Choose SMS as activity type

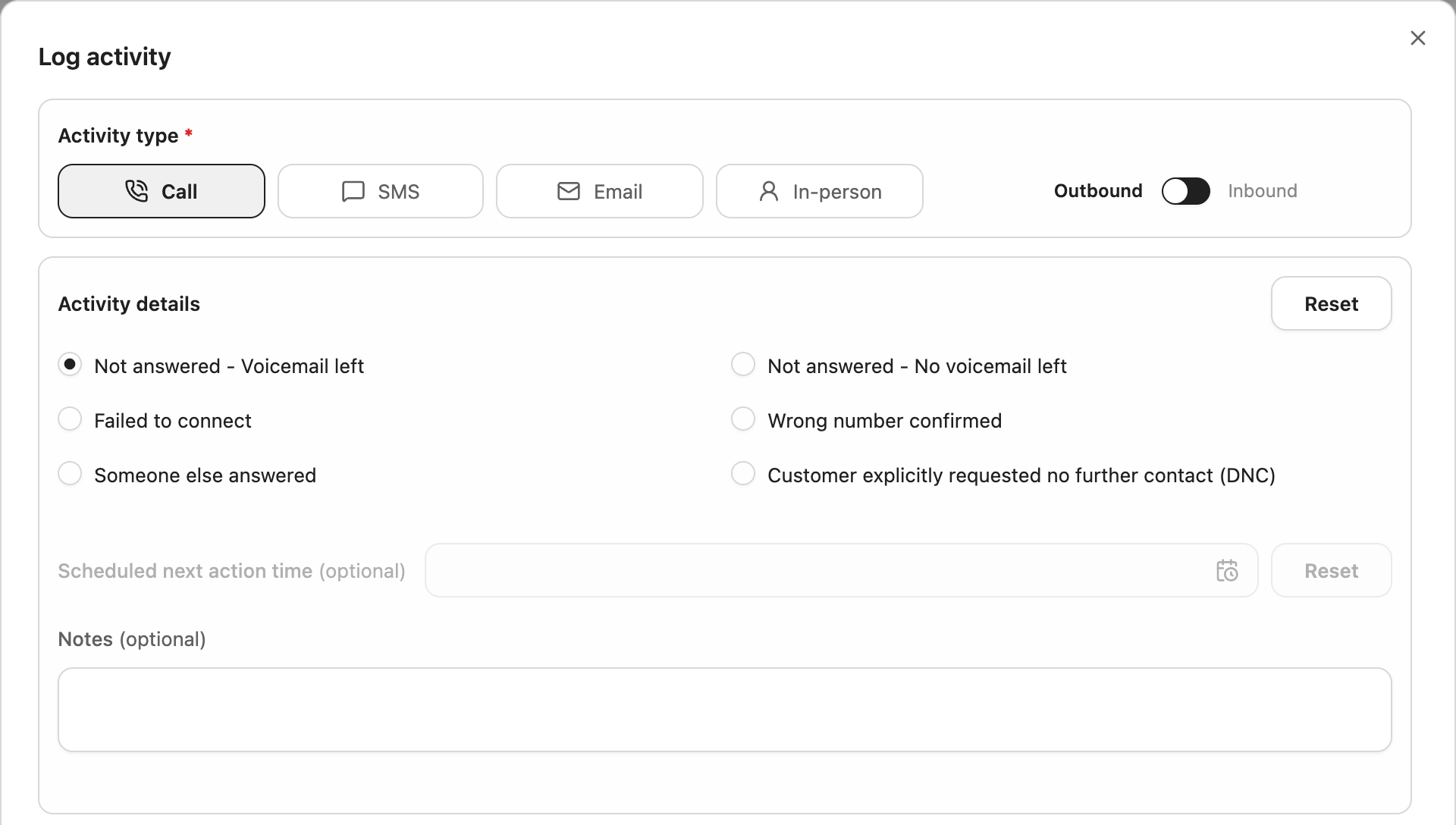point(381,191)
